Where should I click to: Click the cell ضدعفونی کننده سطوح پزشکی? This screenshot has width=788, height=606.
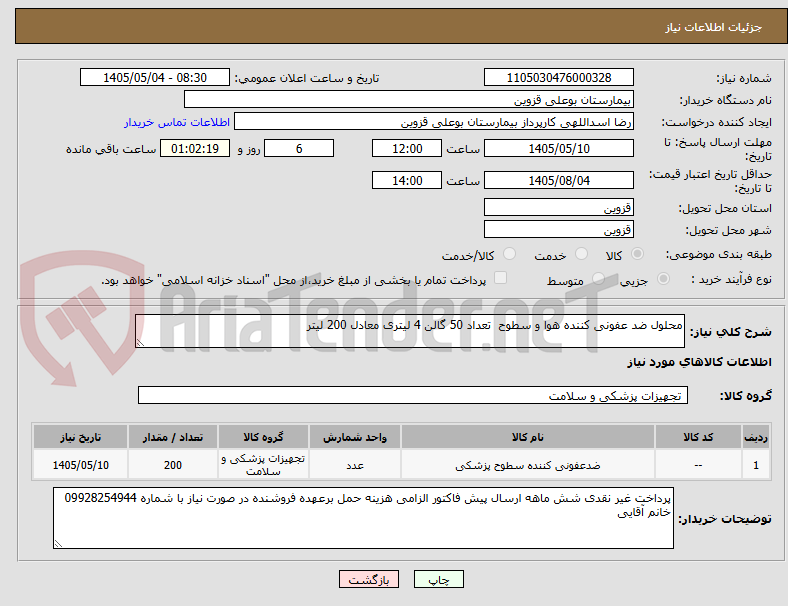528,465
